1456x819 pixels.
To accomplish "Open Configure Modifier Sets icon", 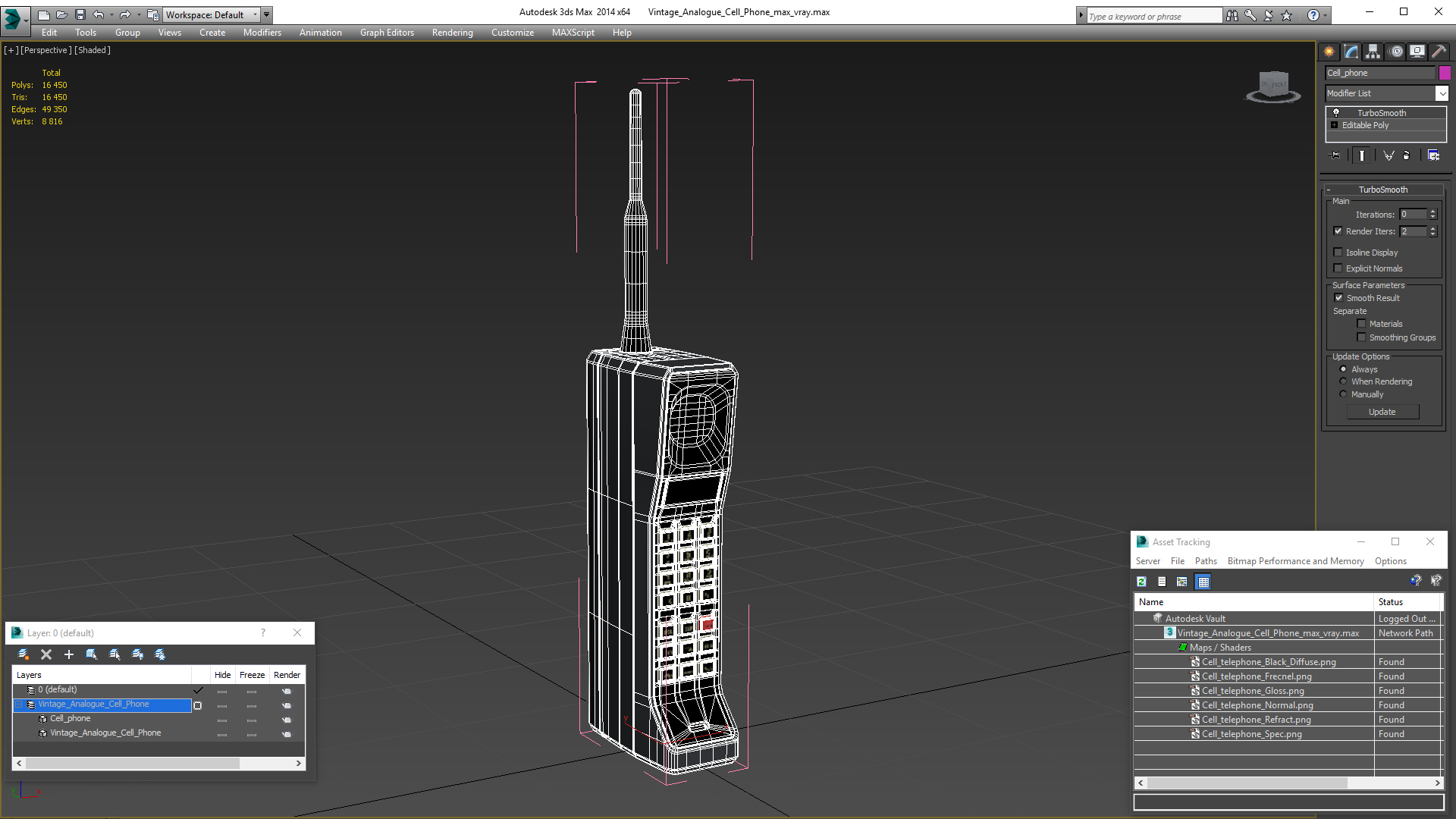I will point(1433,155).
